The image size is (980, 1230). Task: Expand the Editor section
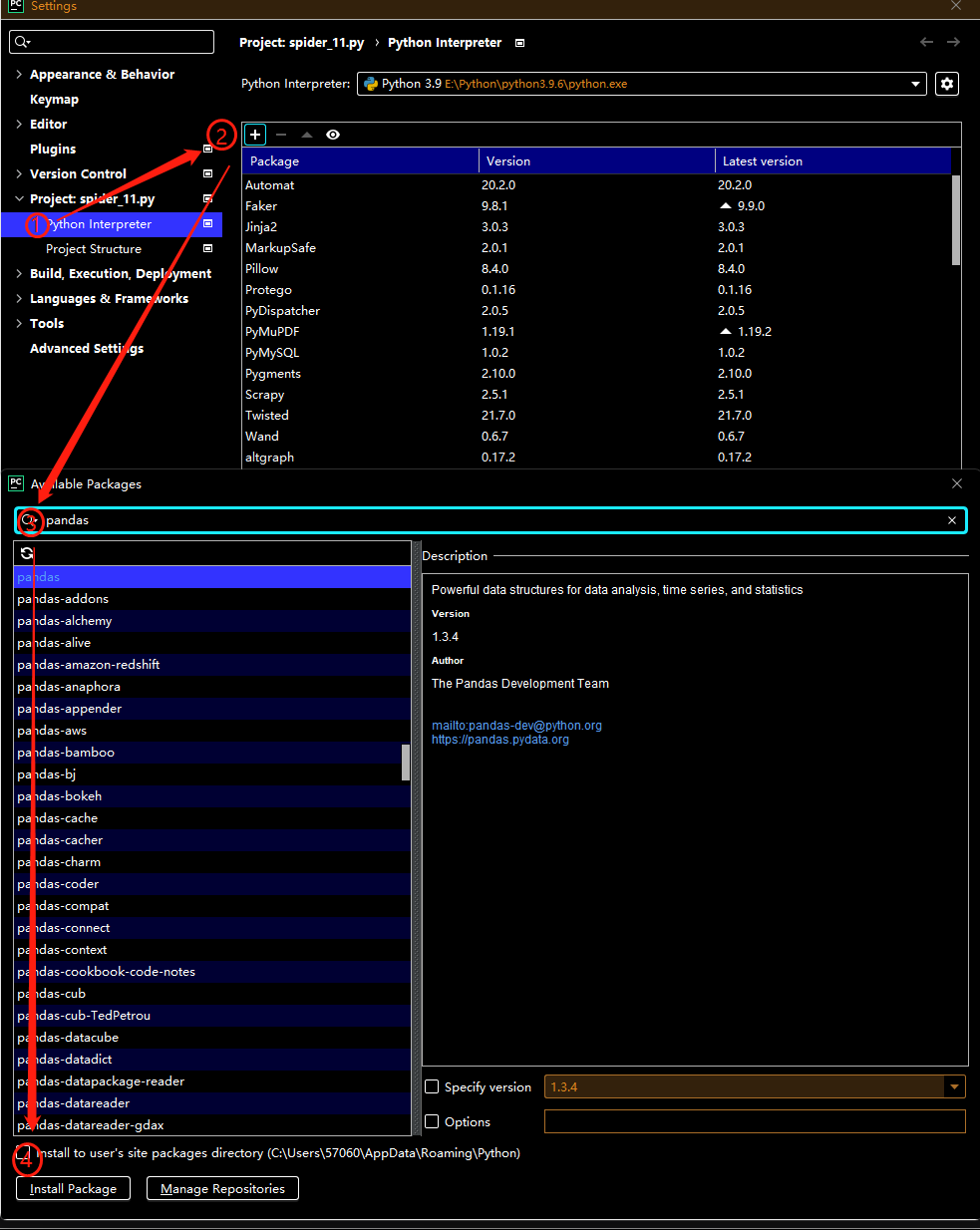pos(19,124)
